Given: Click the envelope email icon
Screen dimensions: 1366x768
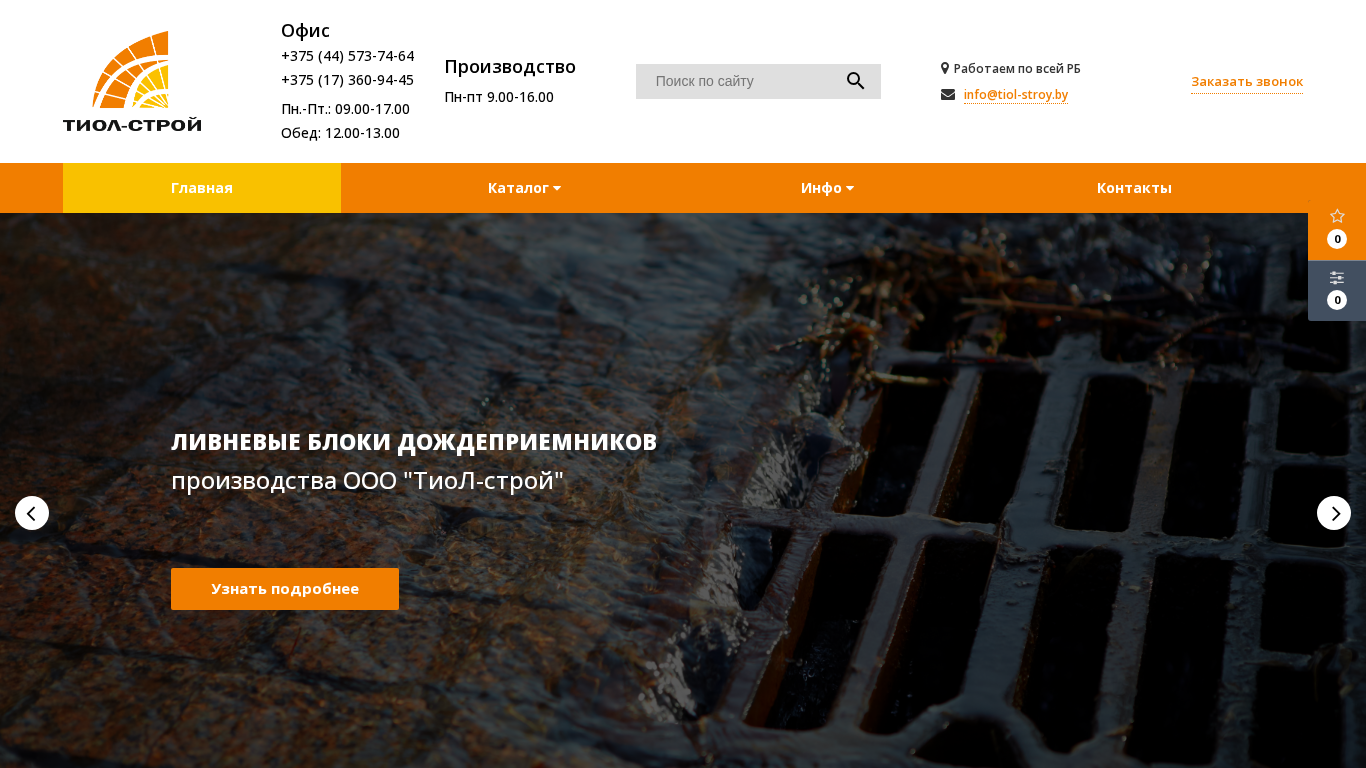Looking at the screenshot, I should tap(948, 95).
